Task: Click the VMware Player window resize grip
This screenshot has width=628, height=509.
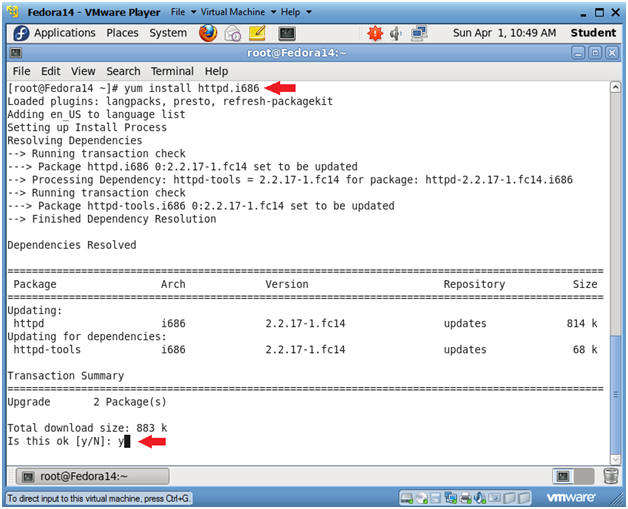Action: coord(617,499)
